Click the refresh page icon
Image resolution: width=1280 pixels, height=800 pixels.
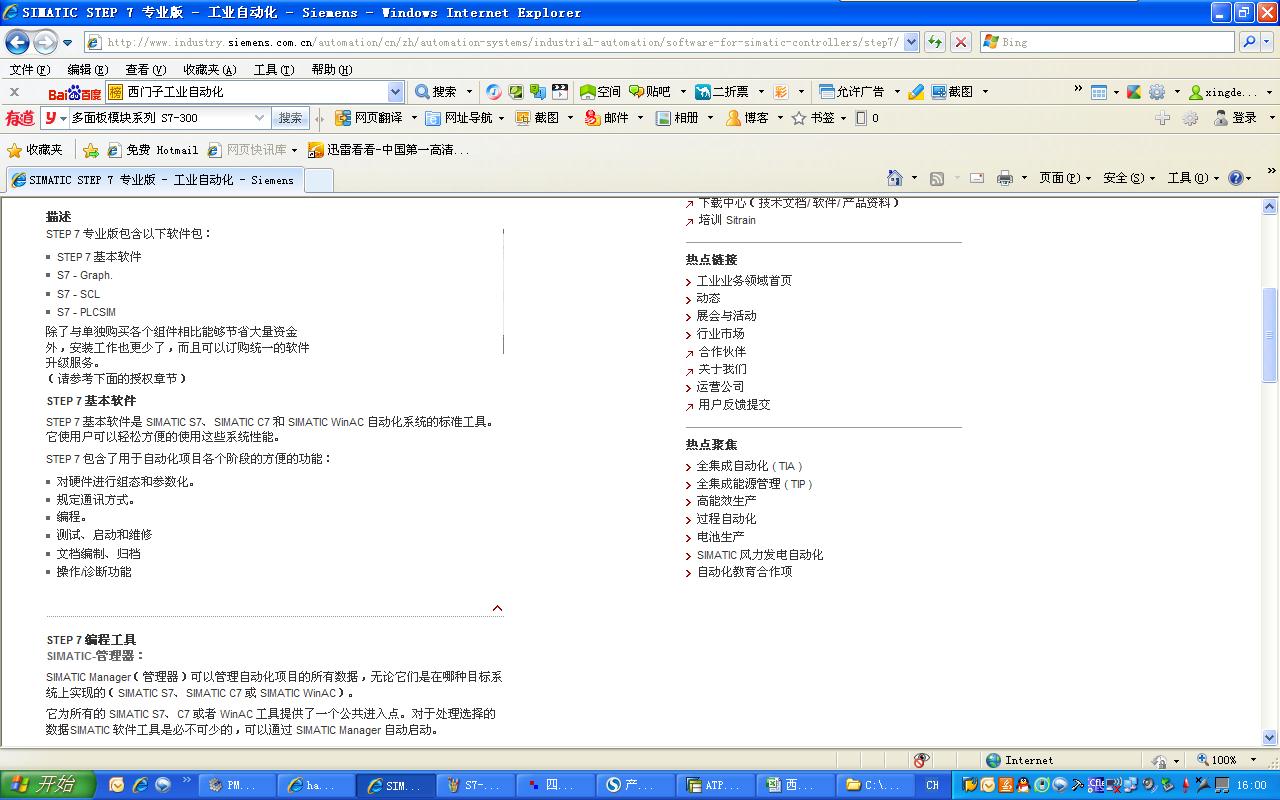click(935, 42)
